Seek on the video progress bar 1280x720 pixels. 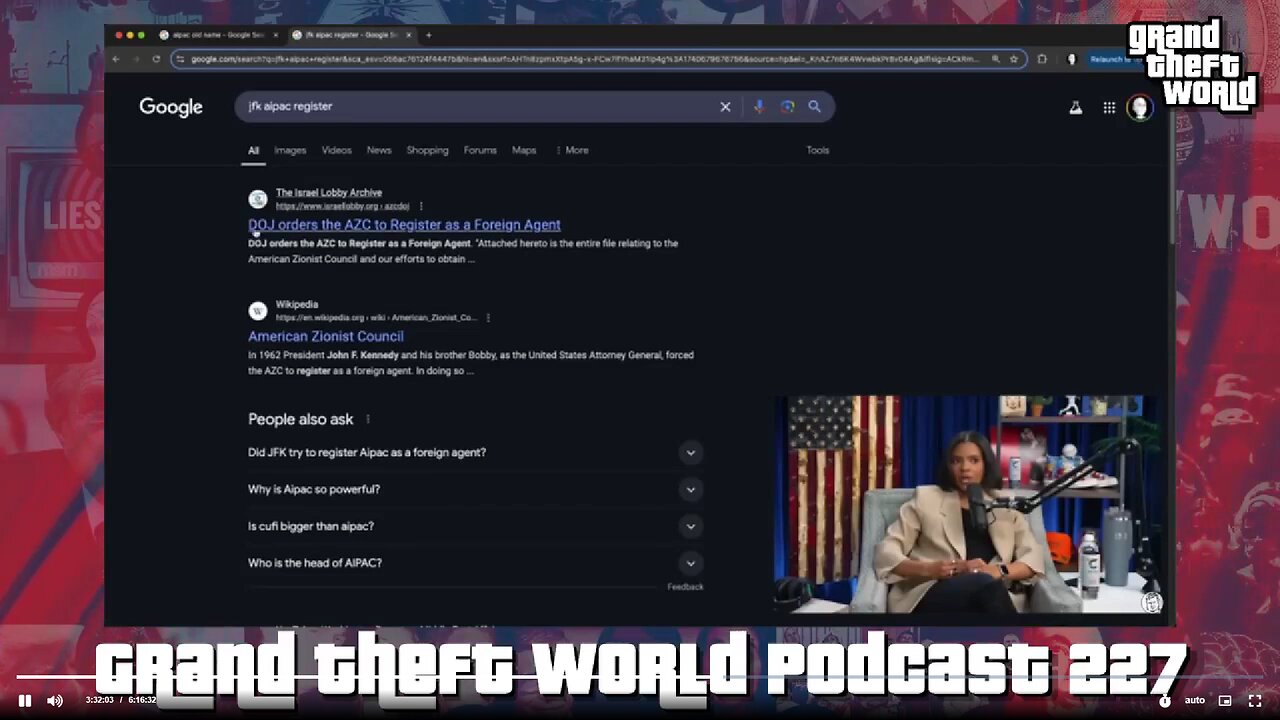pyautogui.click(x=640, y=678)
